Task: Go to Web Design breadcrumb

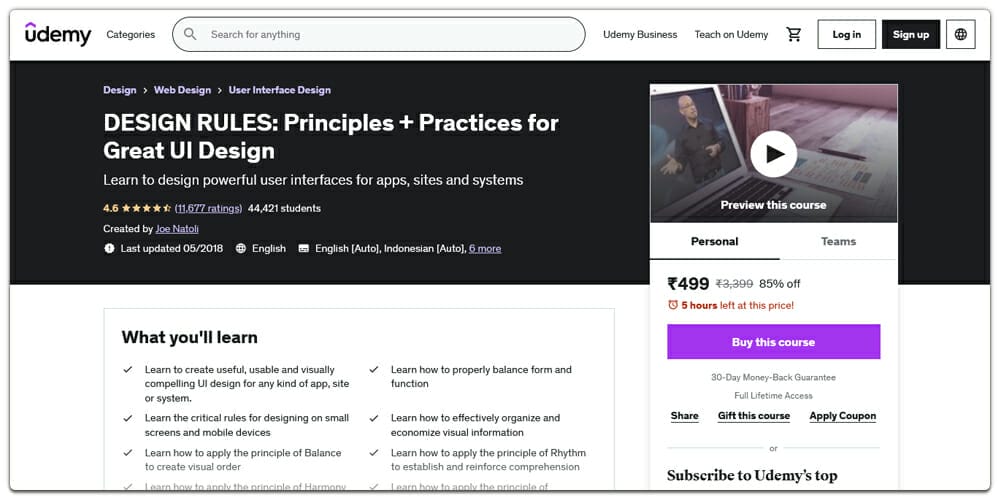Action: click(x=182, y=90)
